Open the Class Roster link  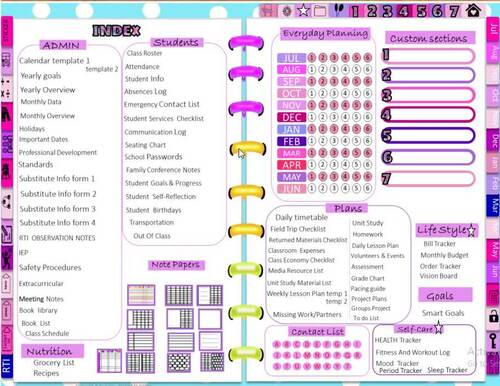[144, 53]
